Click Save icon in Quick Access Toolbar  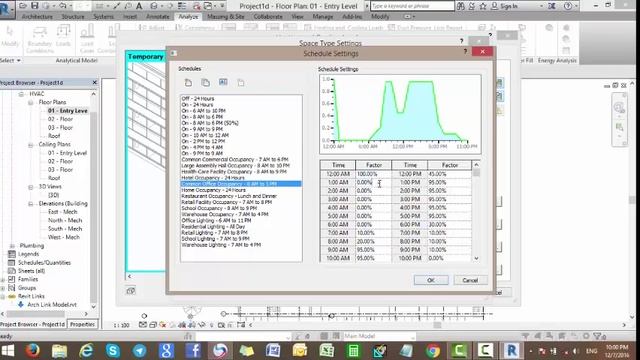tap(34, 6)
